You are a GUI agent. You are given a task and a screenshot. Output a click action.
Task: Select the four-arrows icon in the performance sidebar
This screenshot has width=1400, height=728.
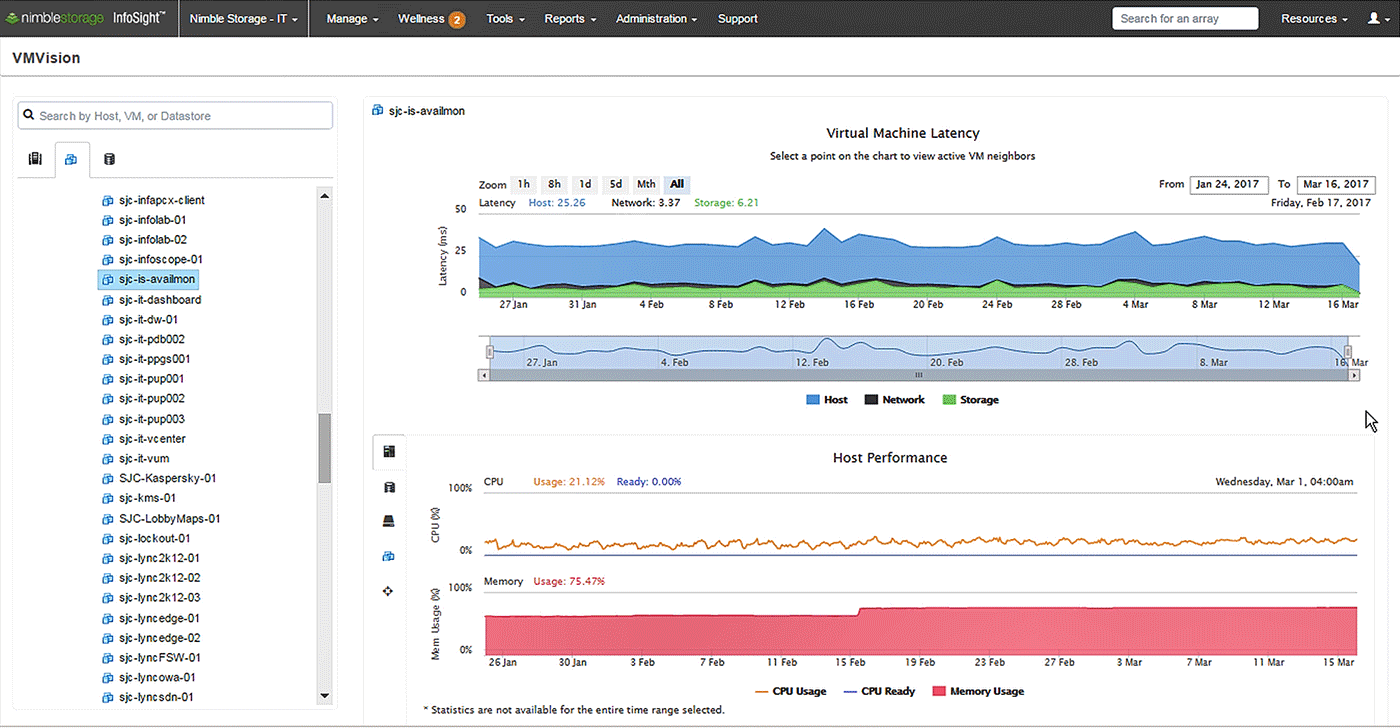pyautogui.click(x=389, y=591)
